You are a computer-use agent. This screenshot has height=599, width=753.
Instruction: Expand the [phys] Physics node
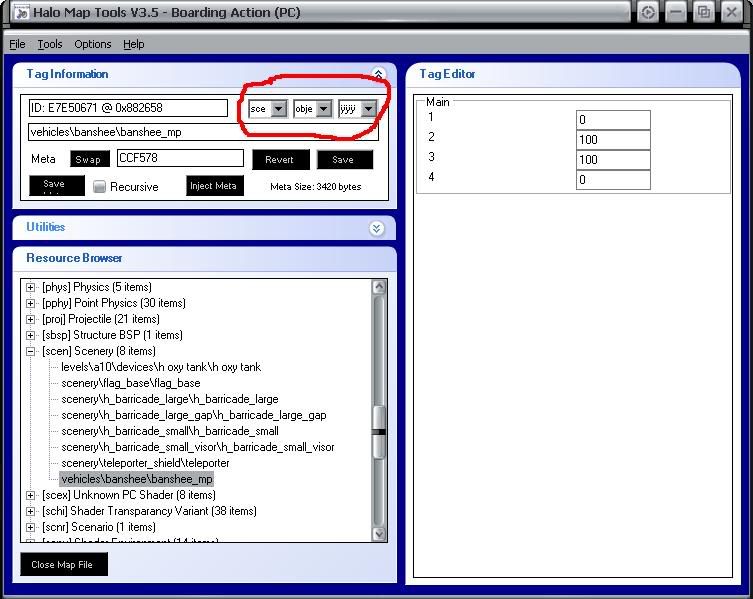(30, 287)
